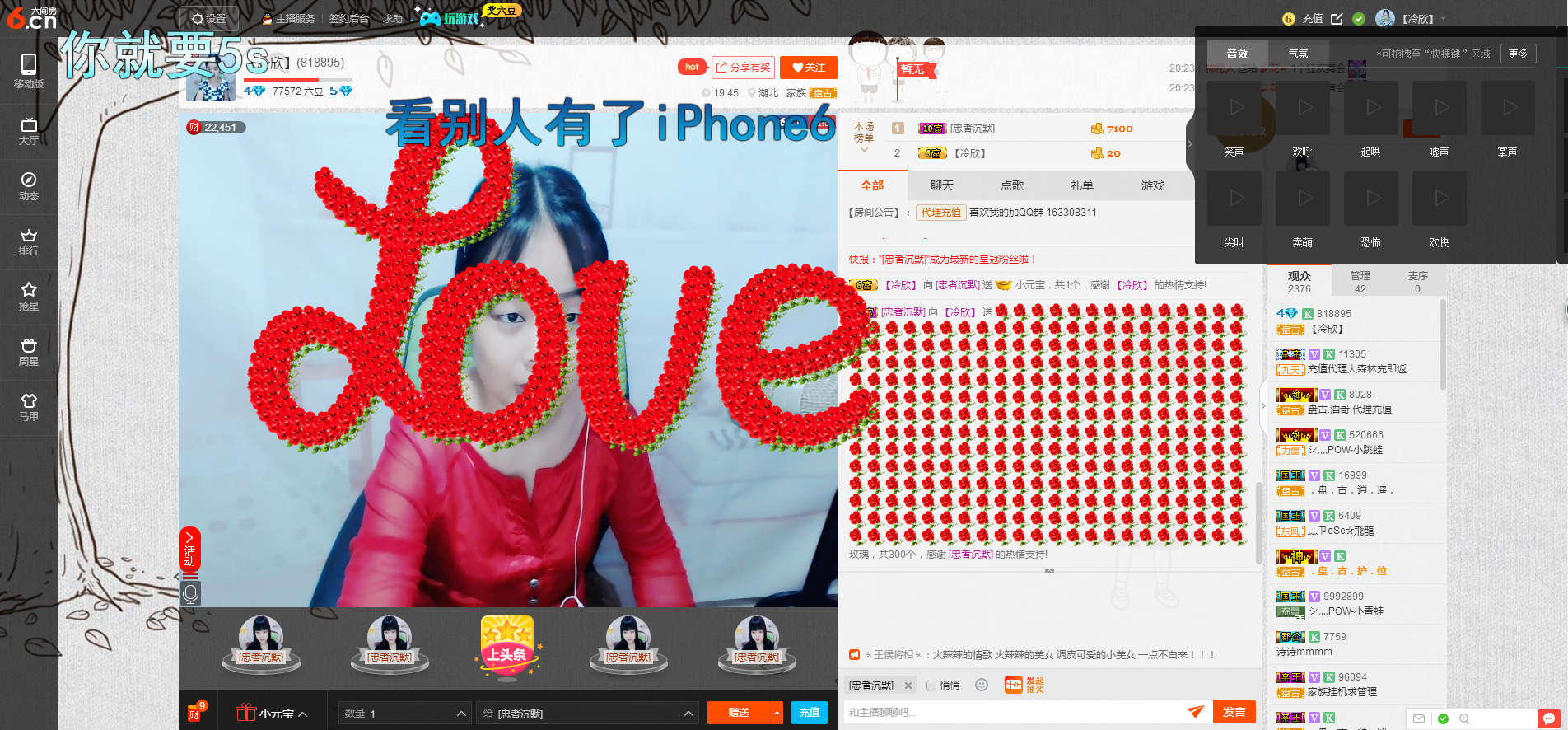Open 抢星 star grab in sidebar
This screenshot has width=1568, height=730.
click(28, 297)
